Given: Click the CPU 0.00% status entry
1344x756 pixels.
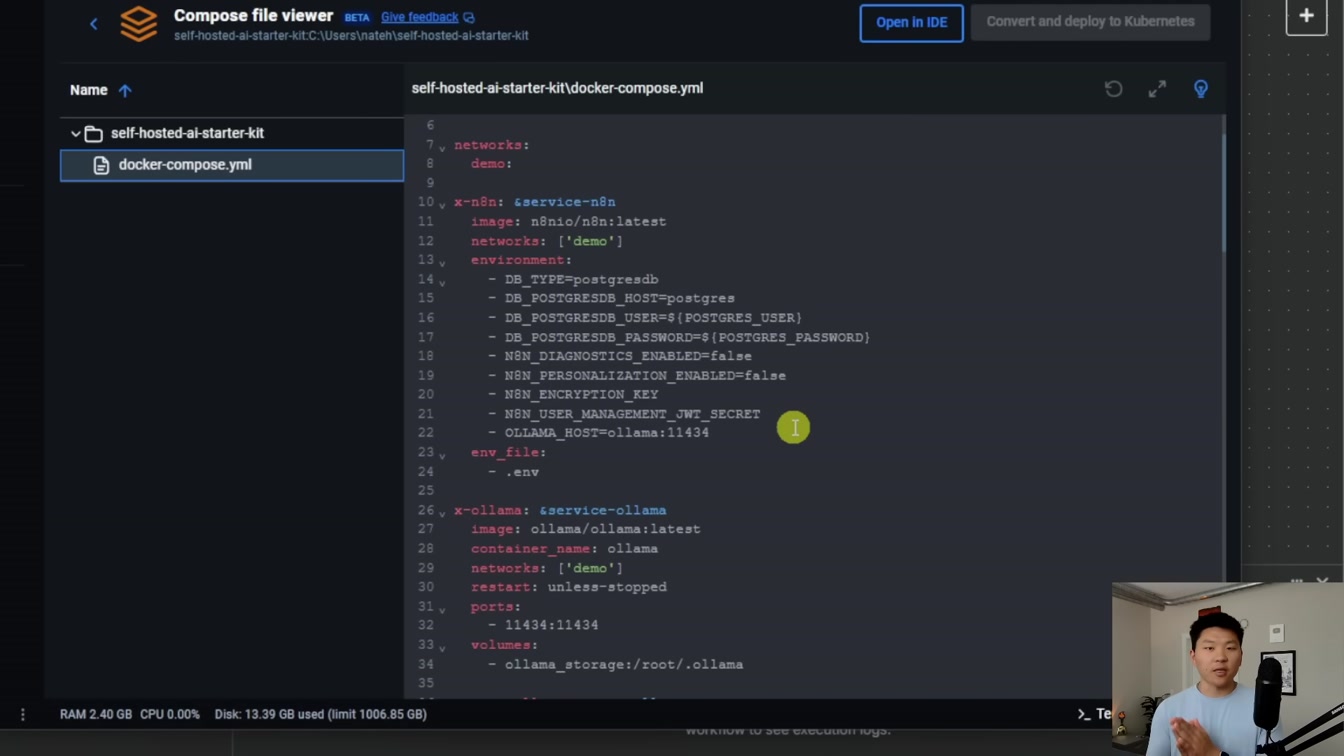Looking at the screenshot, I should (170, 714).
